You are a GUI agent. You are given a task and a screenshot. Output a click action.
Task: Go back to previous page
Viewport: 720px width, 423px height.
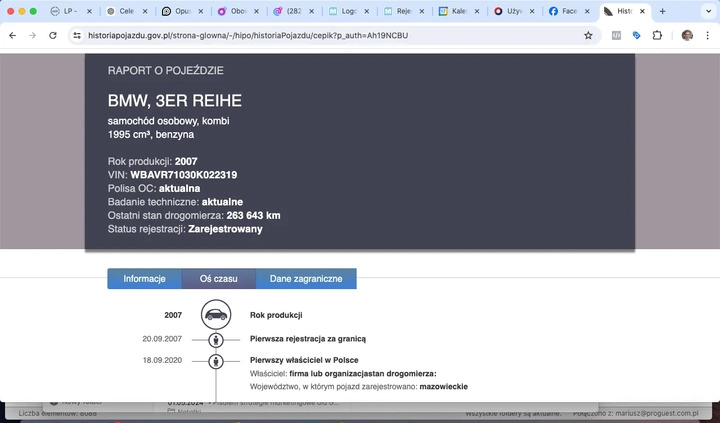12,35
